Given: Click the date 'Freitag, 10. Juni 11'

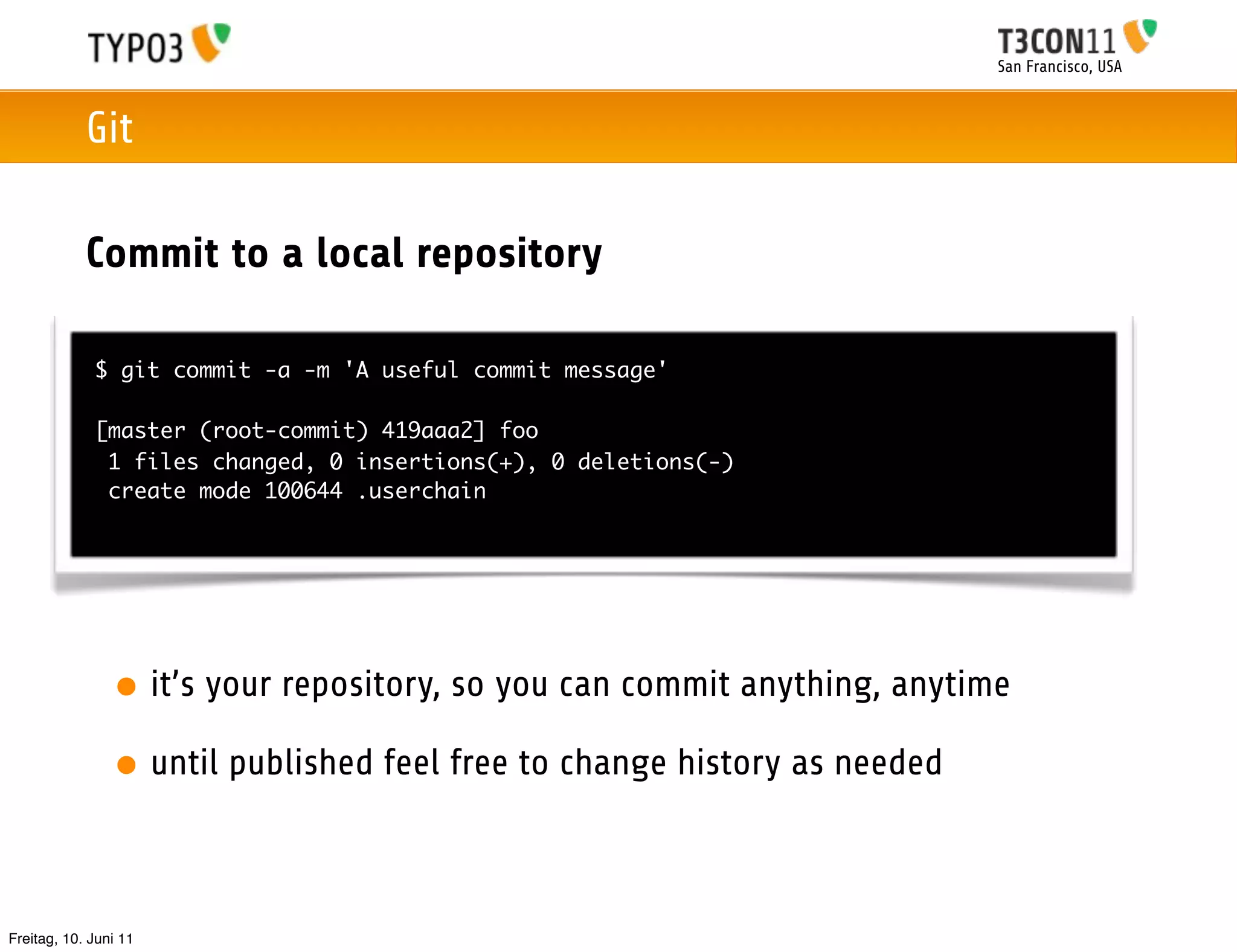Looking at the screenshot, I should pyautogui.click(x=71, y=938).
